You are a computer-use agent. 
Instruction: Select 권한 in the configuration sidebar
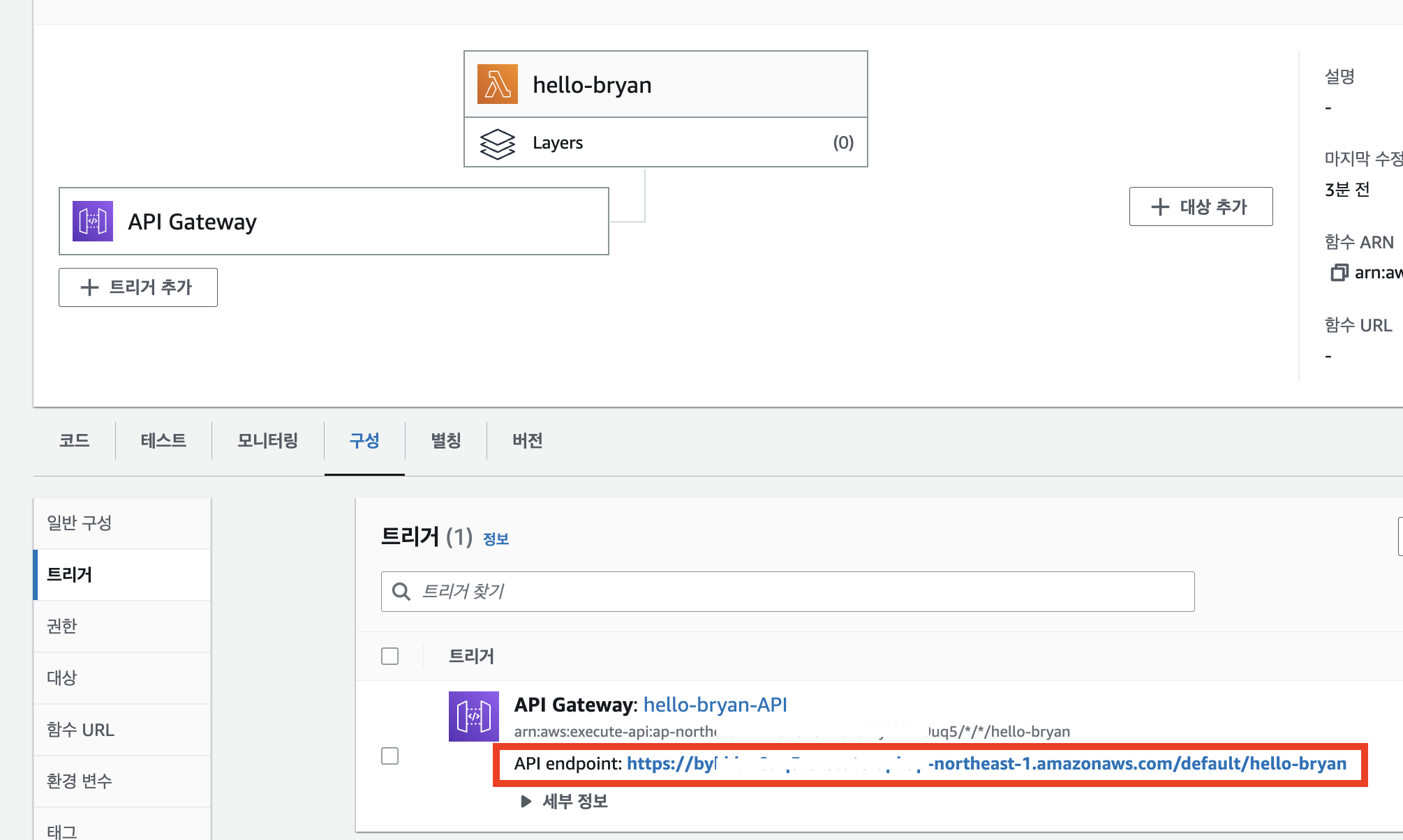[x=62, y=626]
